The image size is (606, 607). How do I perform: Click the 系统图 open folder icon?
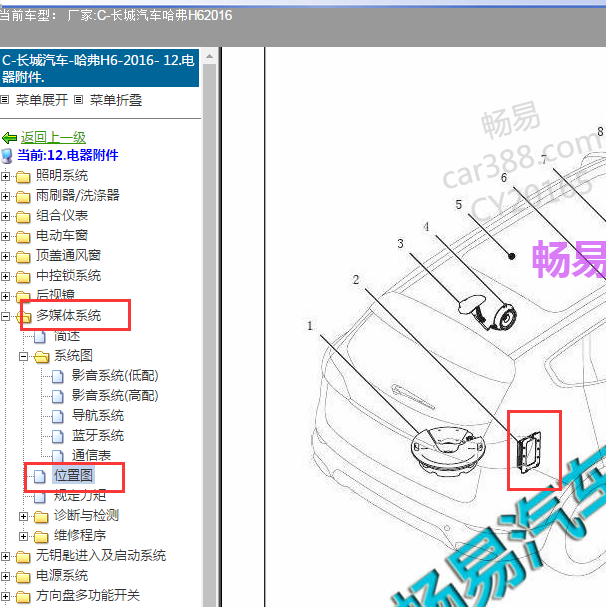(x=41, y=357)
